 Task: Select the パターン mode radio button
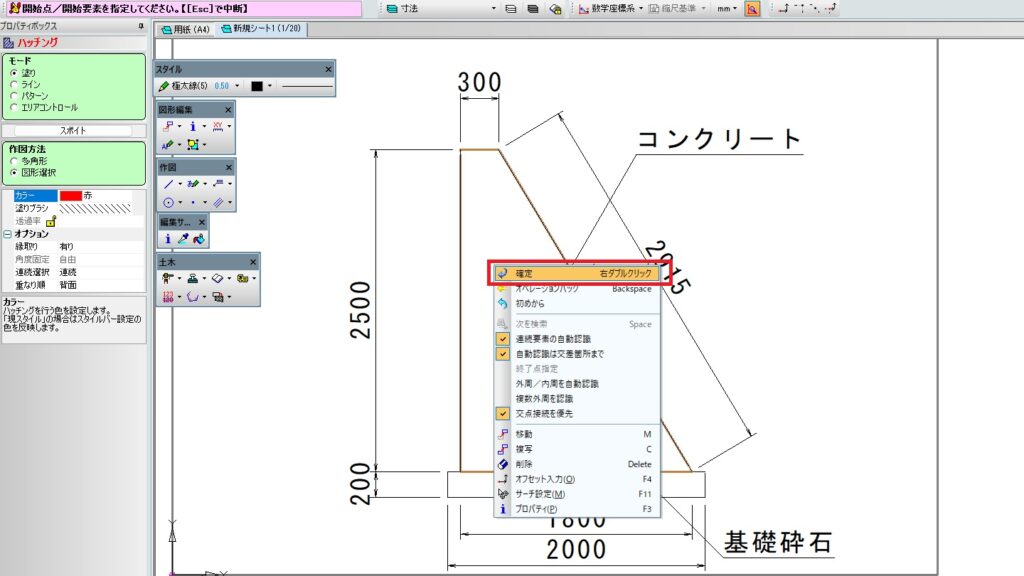14,95
